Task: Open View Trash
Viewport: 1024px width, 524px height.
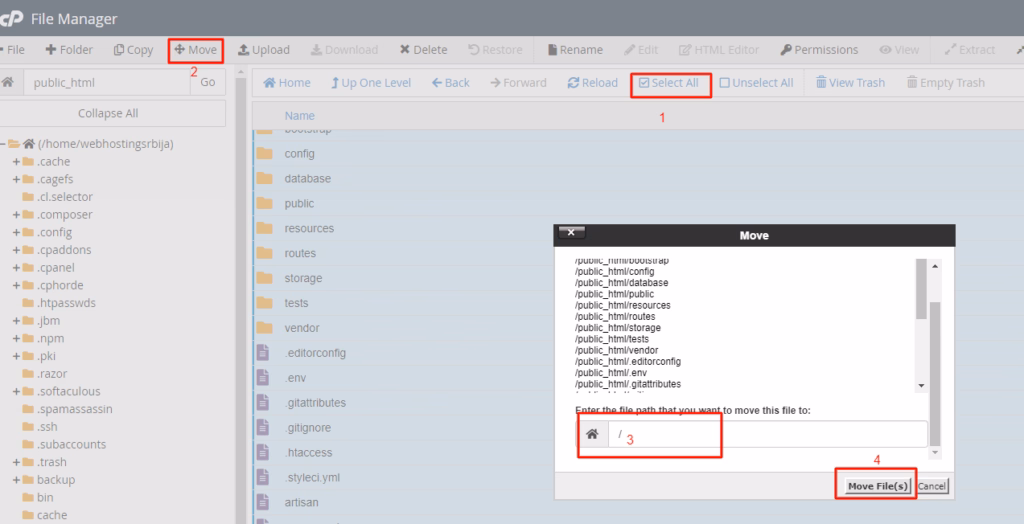Action: pos(850,83)
